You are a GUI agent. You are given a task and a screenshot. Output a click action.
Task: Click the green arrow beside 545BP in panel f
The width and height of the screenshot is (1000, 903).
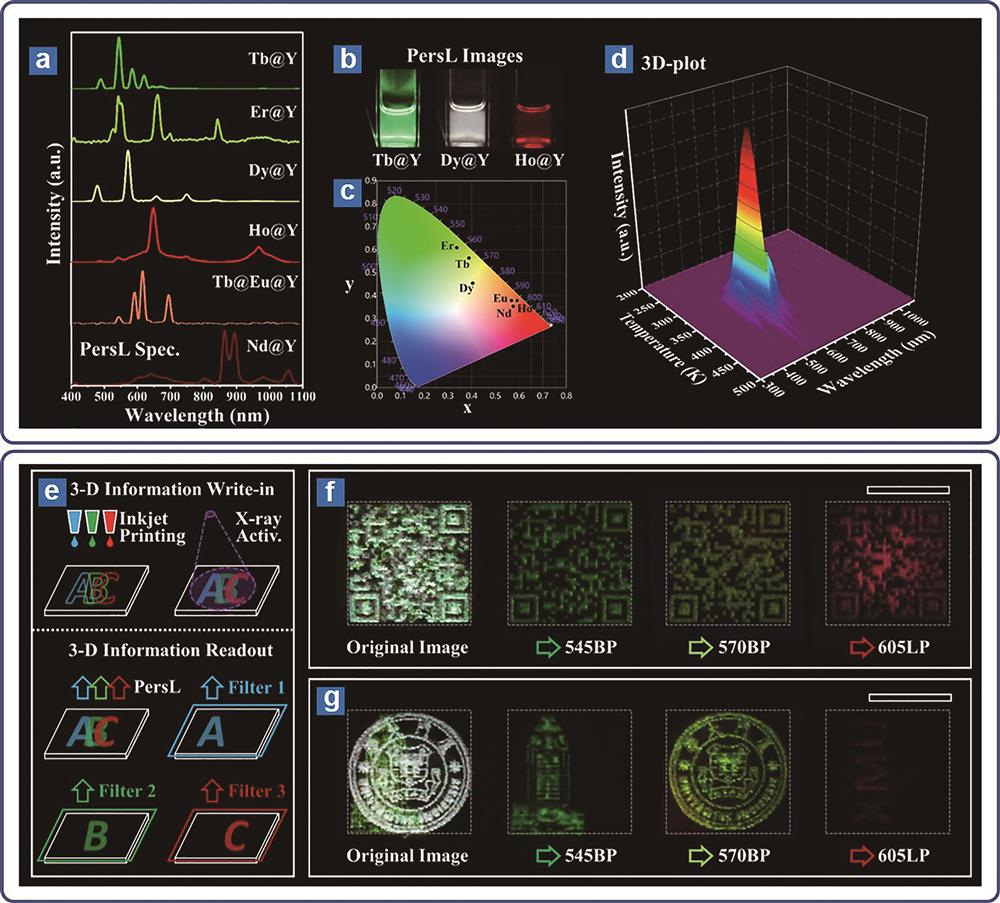[548, 648]
